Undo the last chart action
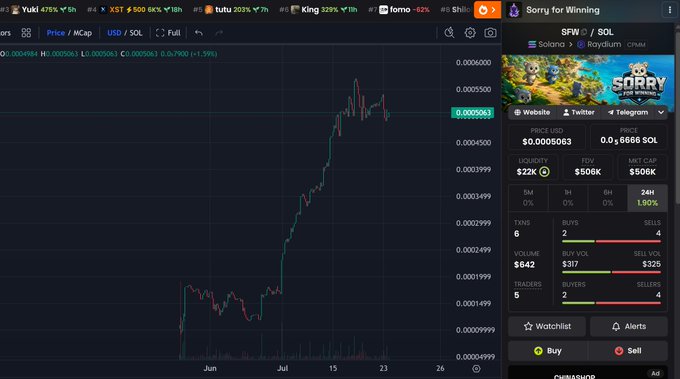This screenshot has width=680, height=379. click(199, 33)
